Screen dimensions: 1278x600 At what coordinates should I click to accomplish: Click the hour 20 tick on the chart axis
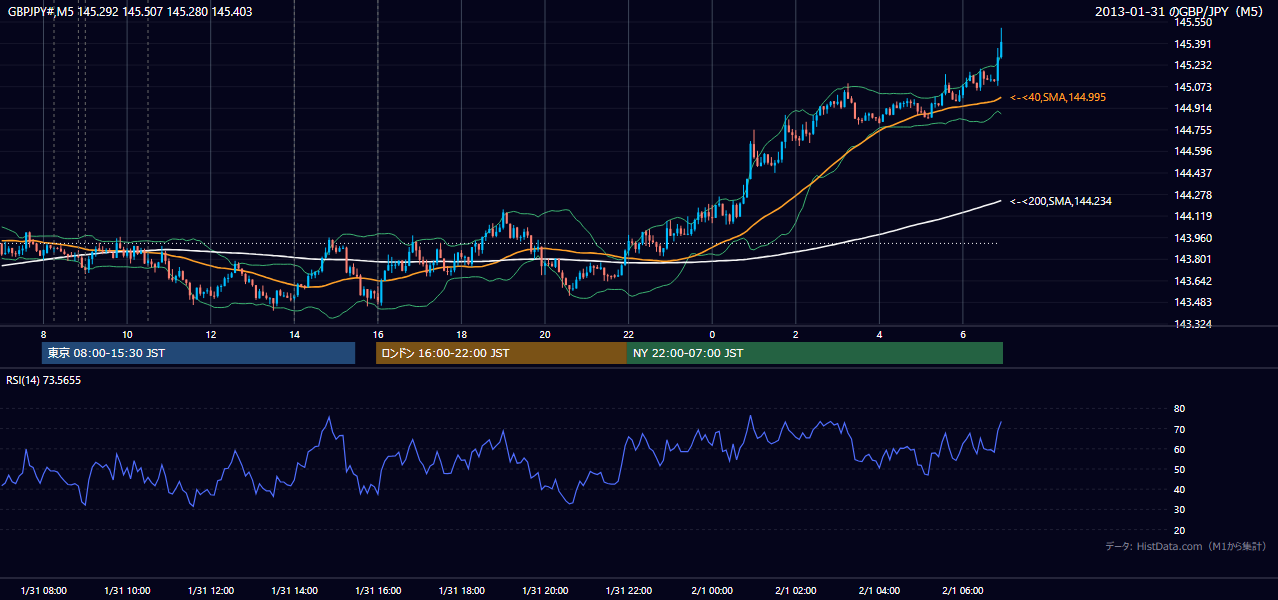tap(545, 334)
